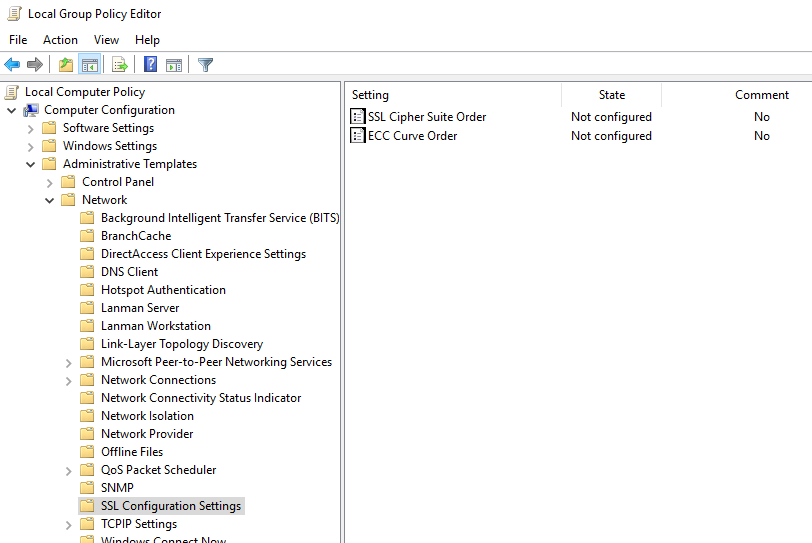Expand the QoS Packet Scheduler node
Viewport: 812px width, 543px height.
pyautogui.click(x=68, y=471)
